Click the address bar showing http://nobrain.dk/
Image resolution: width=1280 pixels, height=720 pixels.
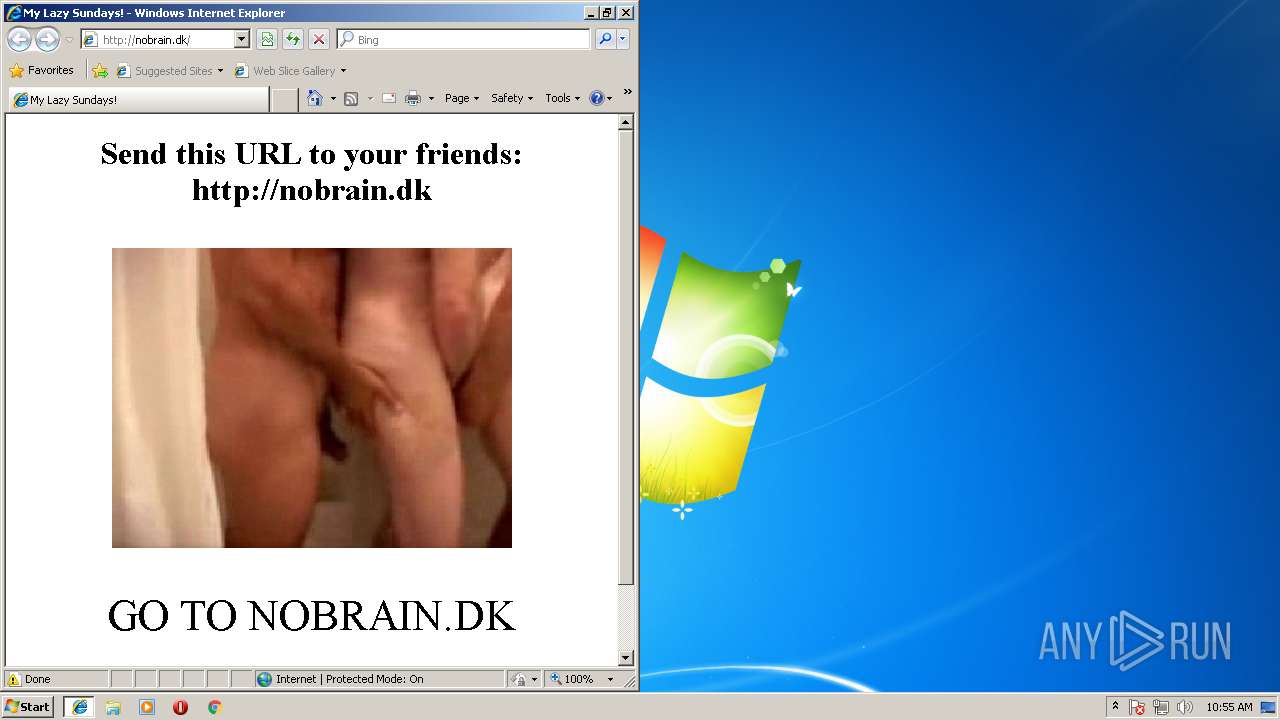158,40
